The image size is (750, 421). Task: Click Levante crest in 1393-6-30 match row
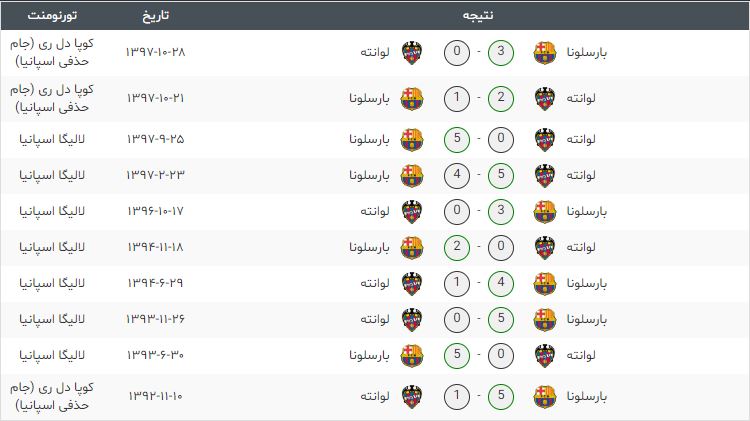545,355
